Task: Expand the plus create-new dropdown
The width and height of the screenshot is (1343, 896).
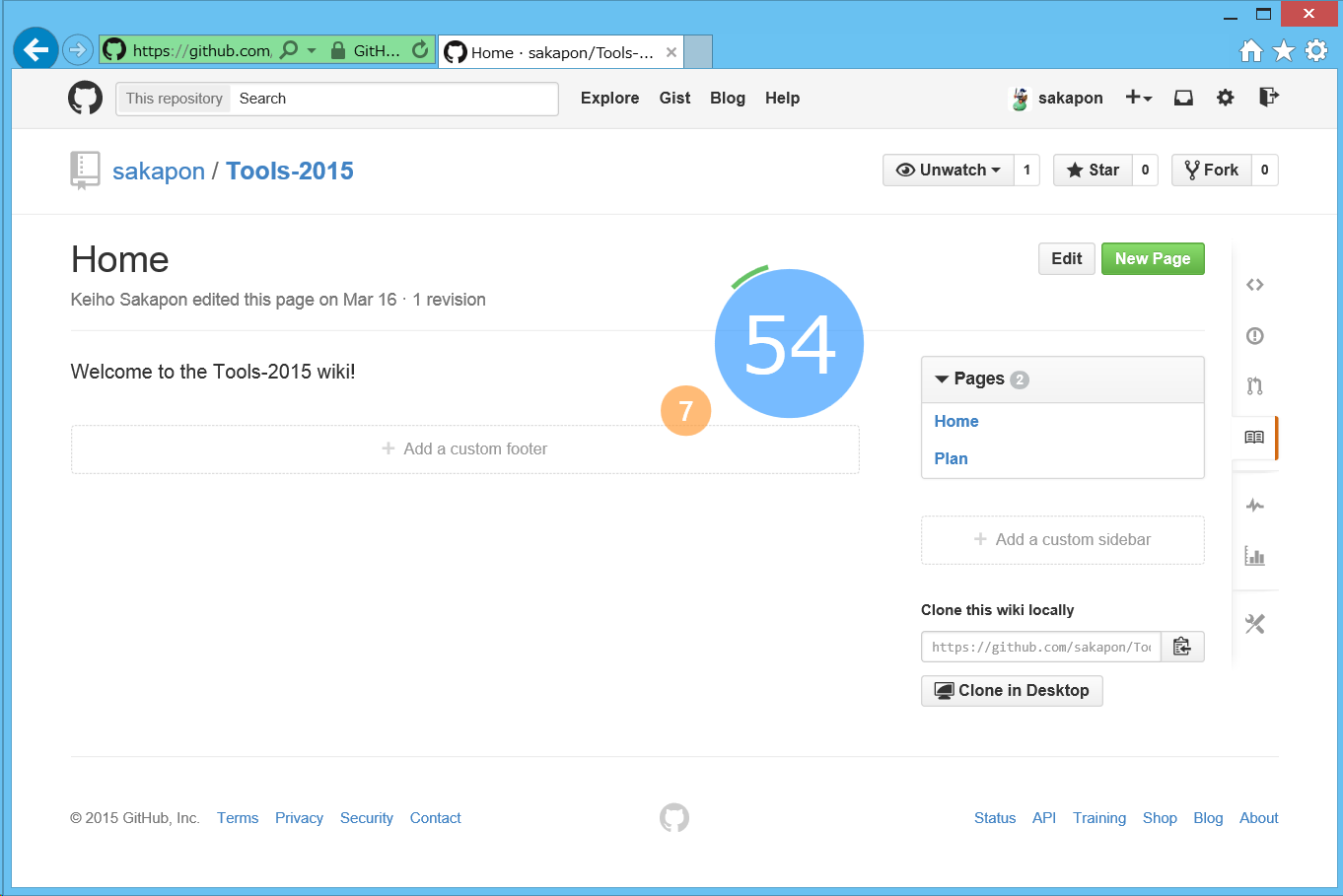Action: pos(1139,97)
